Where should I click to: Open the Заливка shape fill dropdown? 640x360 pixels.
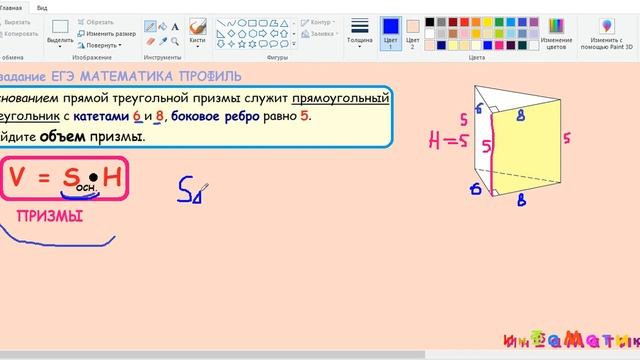[320, 34]
